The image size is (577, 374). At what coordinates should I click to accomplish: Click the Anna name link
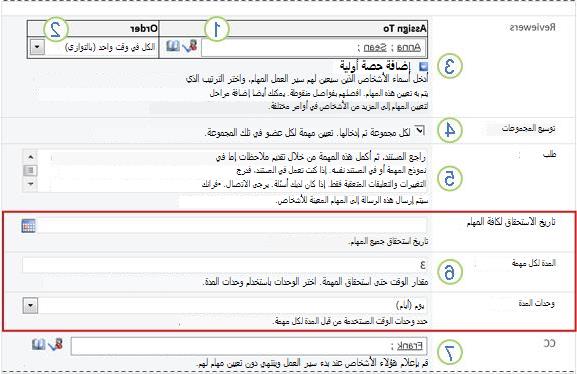click(408, 48)
